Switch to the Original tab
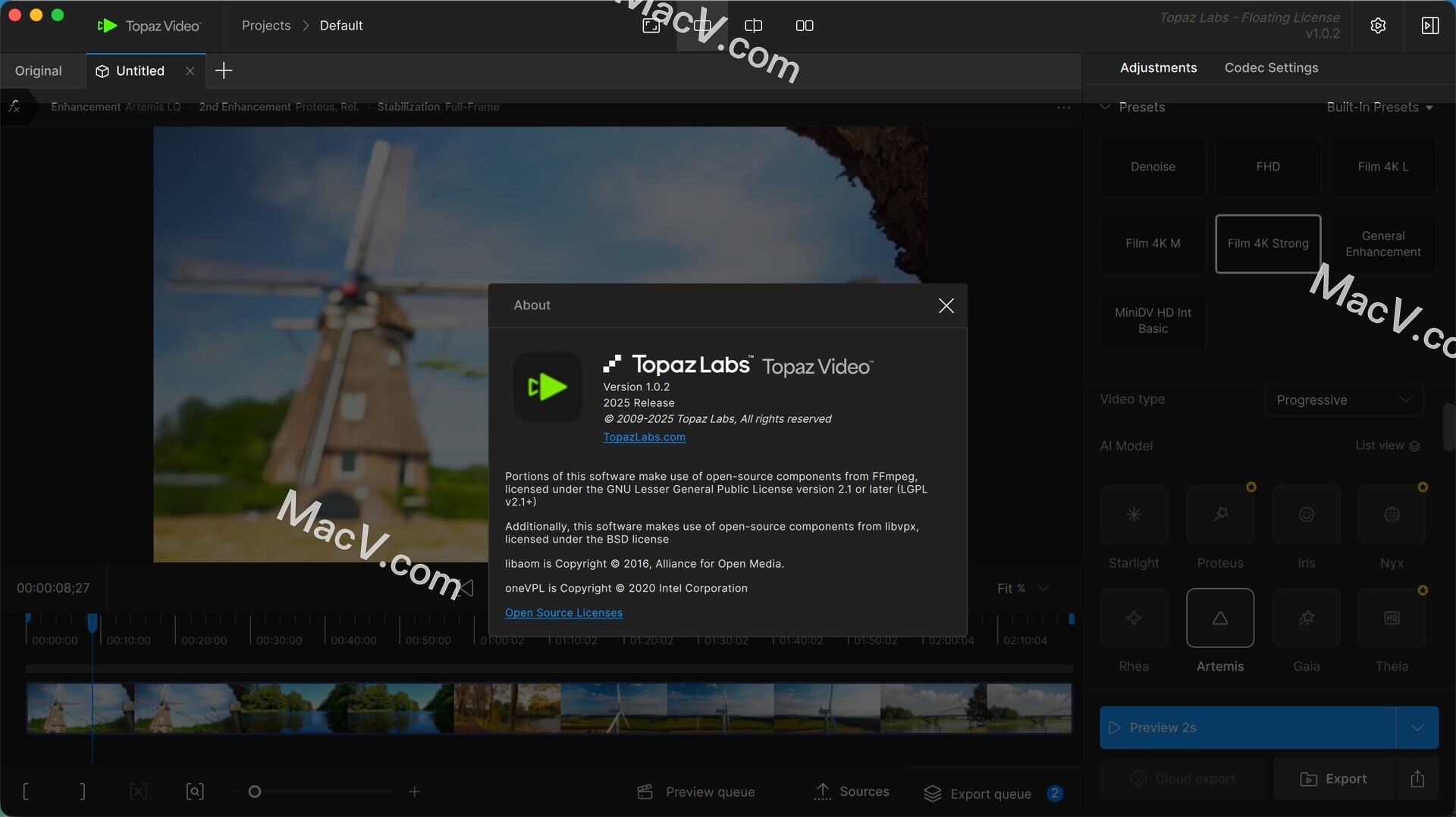Viewport: 1456px width, 817px height. pyautogui.click(x=39, y=70)
